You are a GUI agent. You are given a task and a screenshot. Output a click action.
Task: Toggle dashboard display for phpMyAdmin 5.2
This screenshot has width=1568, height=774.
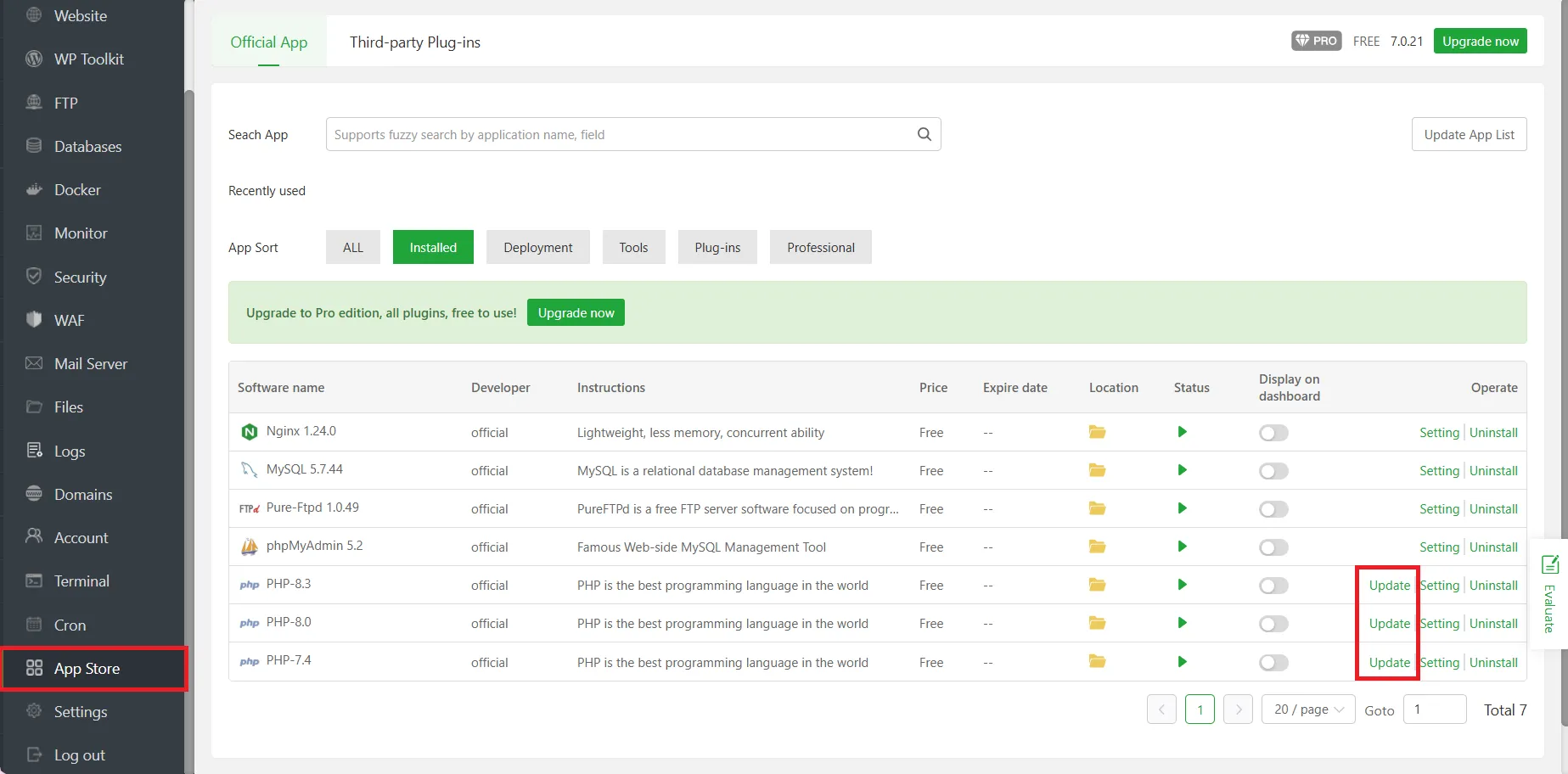pos(1273,547)
